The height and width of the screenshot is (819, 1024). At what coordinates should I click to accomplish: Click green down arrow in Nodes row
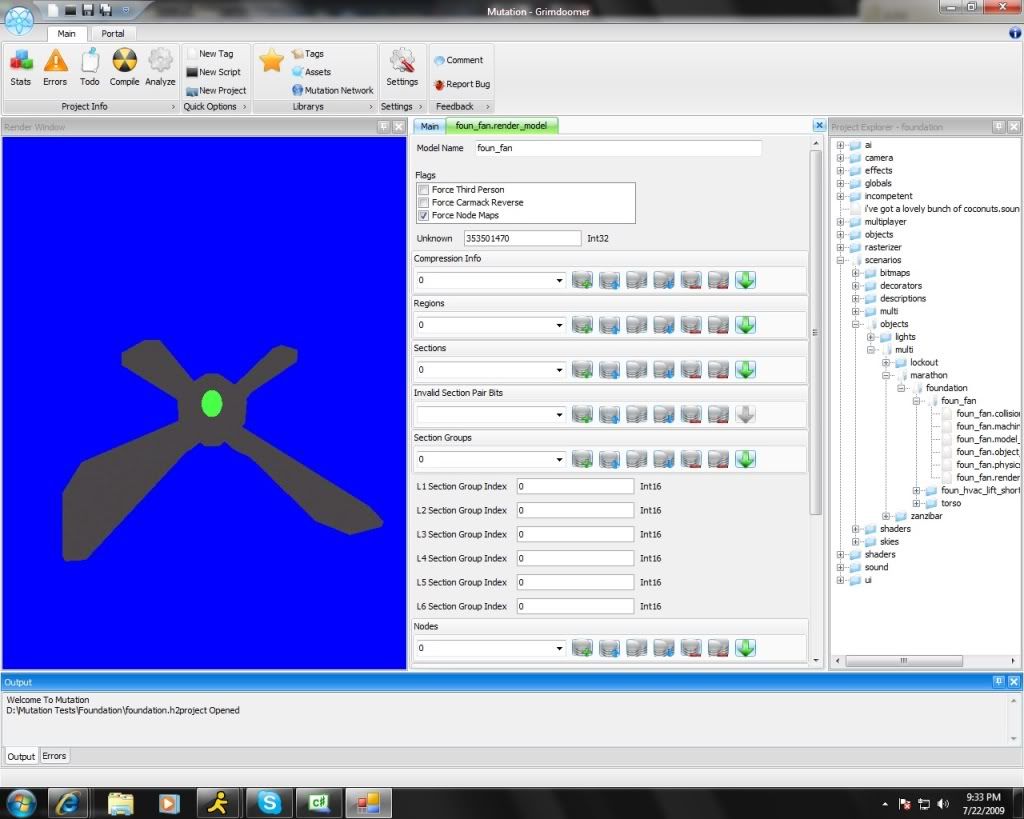pyautogui.click(x=745, y=648)
